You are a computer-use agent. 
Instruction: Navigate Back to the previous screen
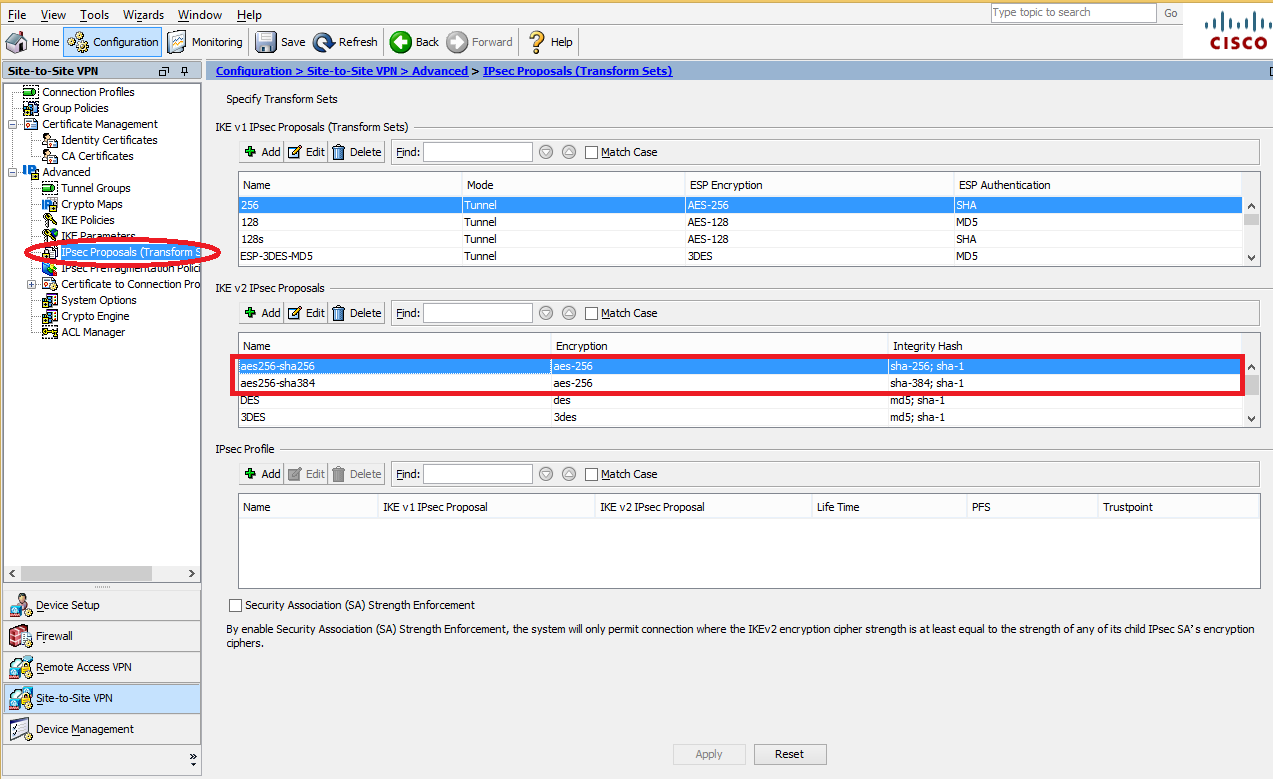(413, 42)
